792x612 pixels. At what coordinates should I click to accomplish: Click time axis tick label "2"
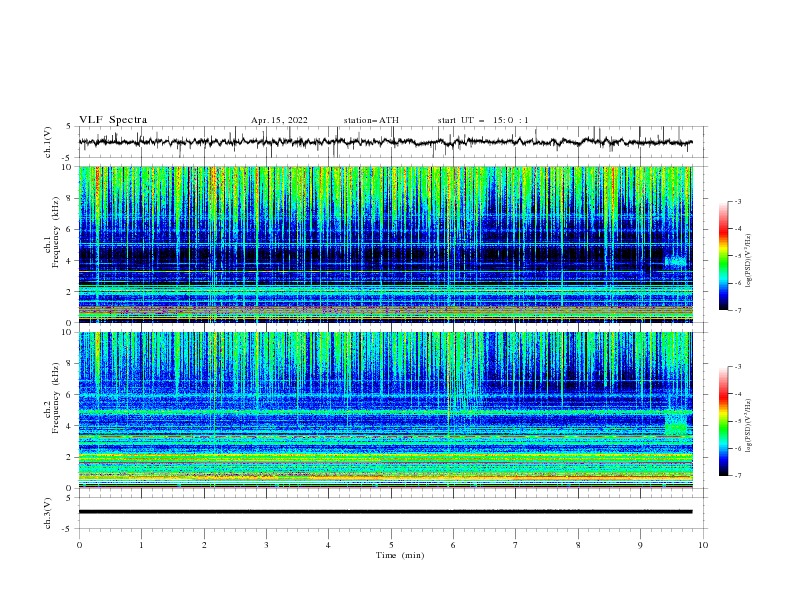point(204,545)
